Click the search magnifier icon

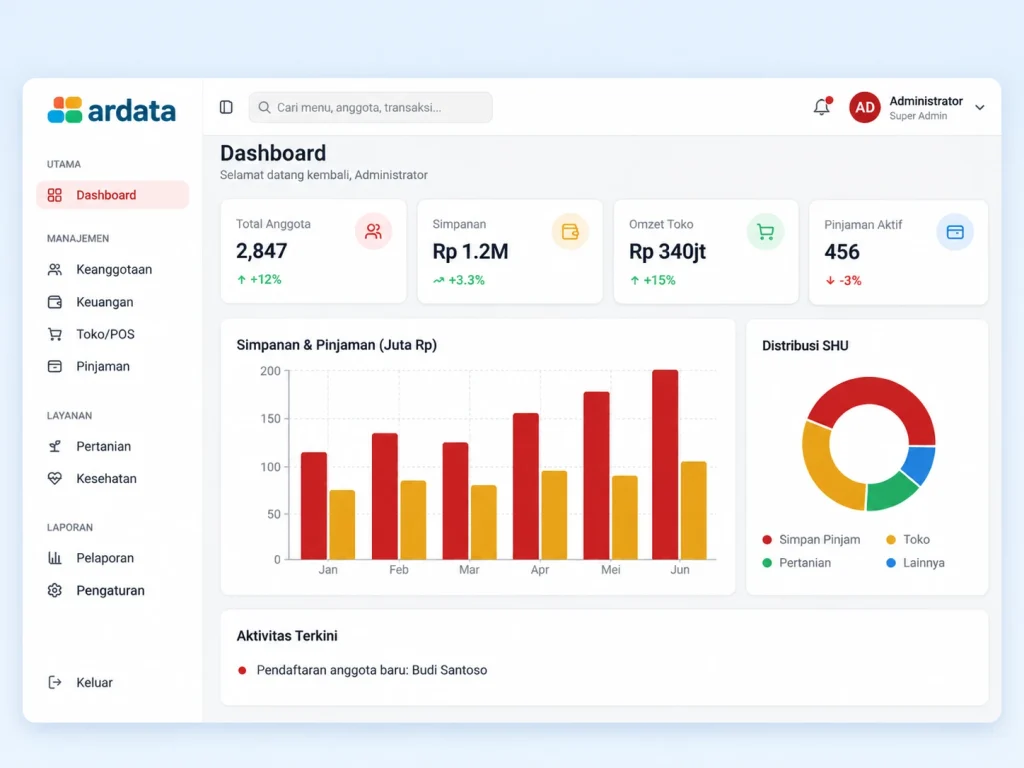[264, 107]
